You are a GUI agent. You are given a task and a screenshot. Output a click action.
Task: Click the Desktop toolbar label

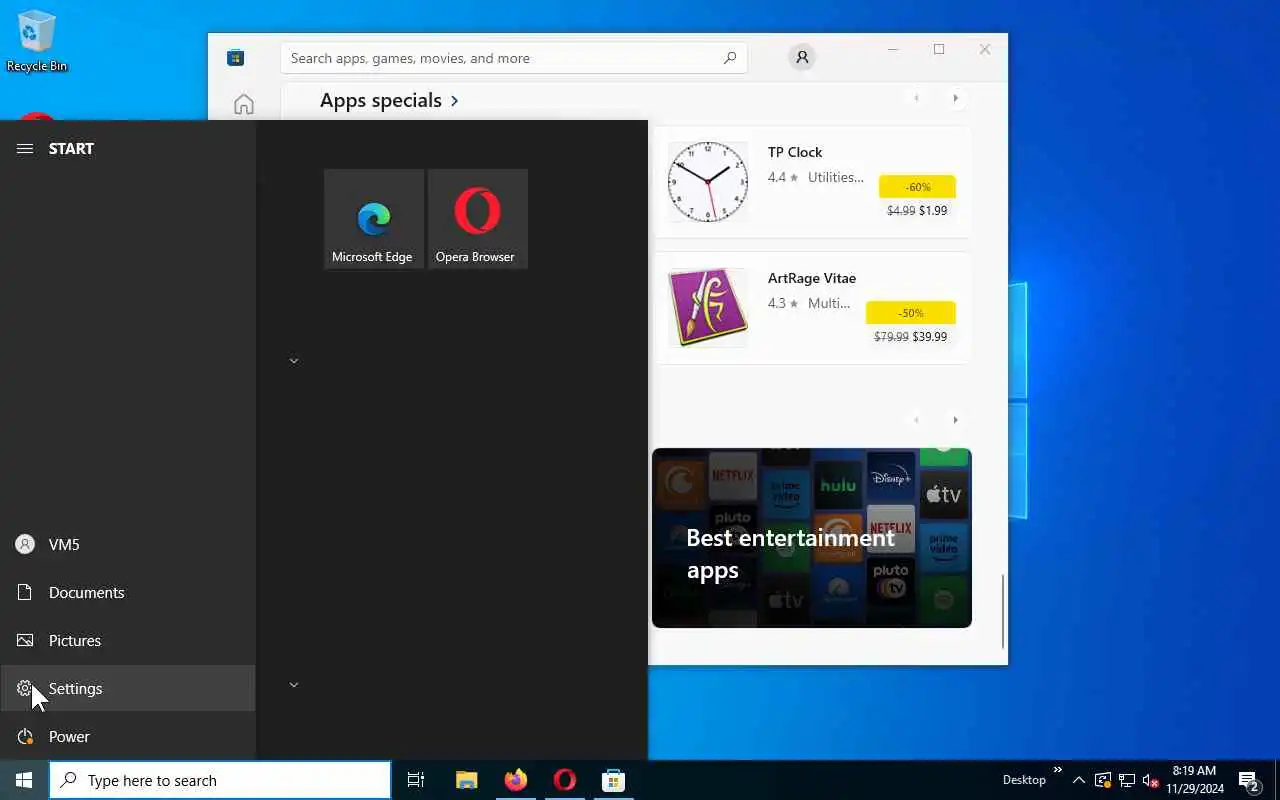(x=1024, y=780)
